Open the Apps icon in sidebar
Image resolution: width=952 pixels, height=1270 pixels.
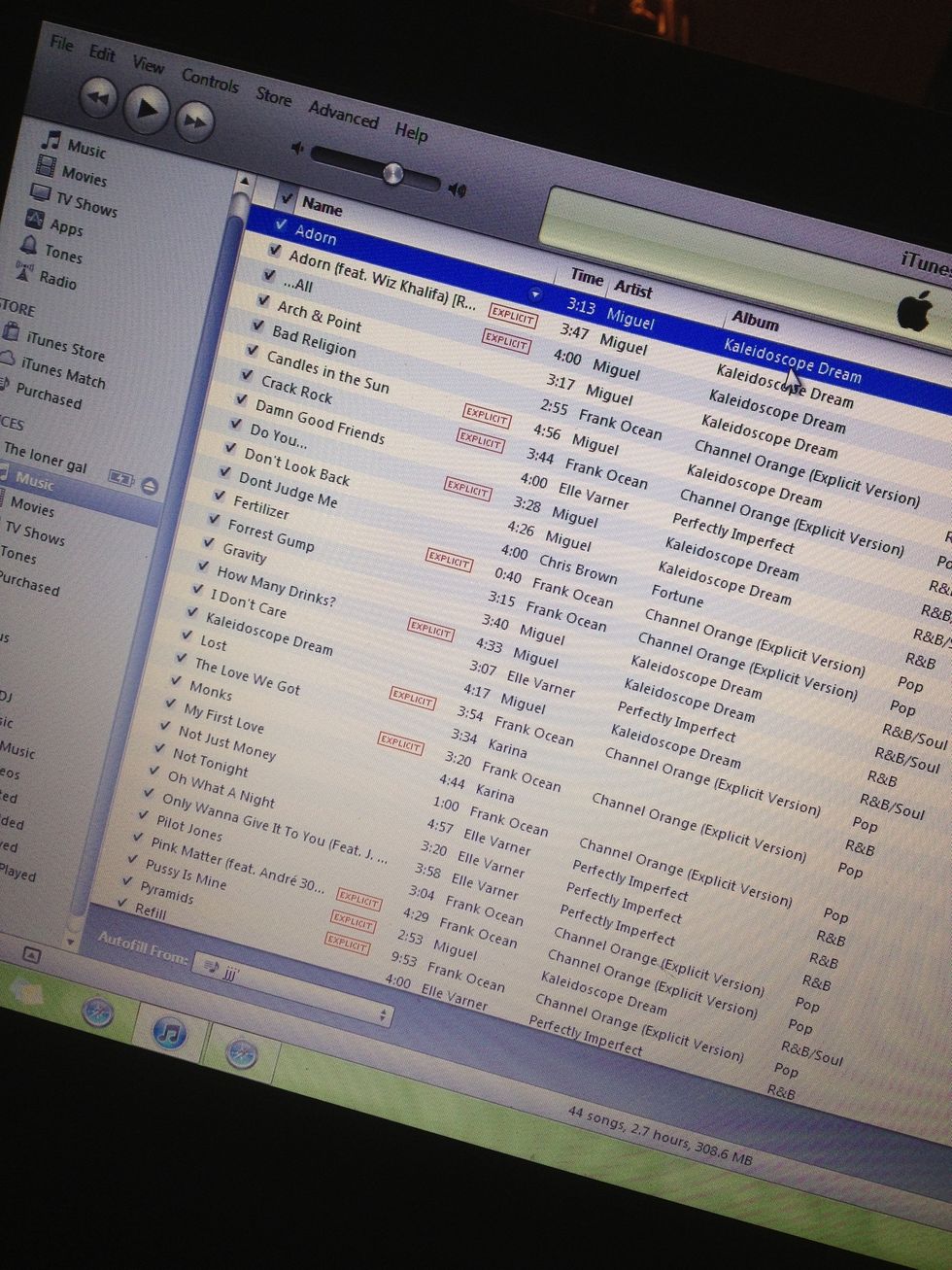[x=35, y=218]
